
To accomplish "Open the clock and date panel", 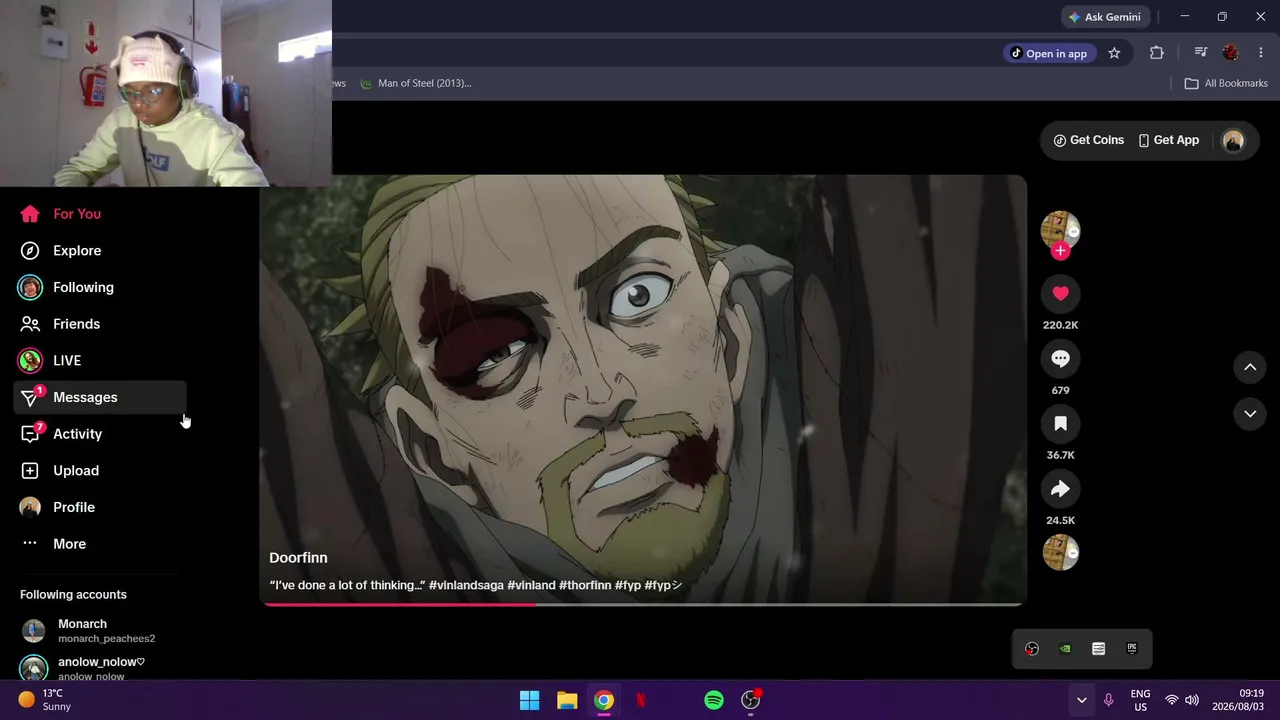I will [1237, 701].
